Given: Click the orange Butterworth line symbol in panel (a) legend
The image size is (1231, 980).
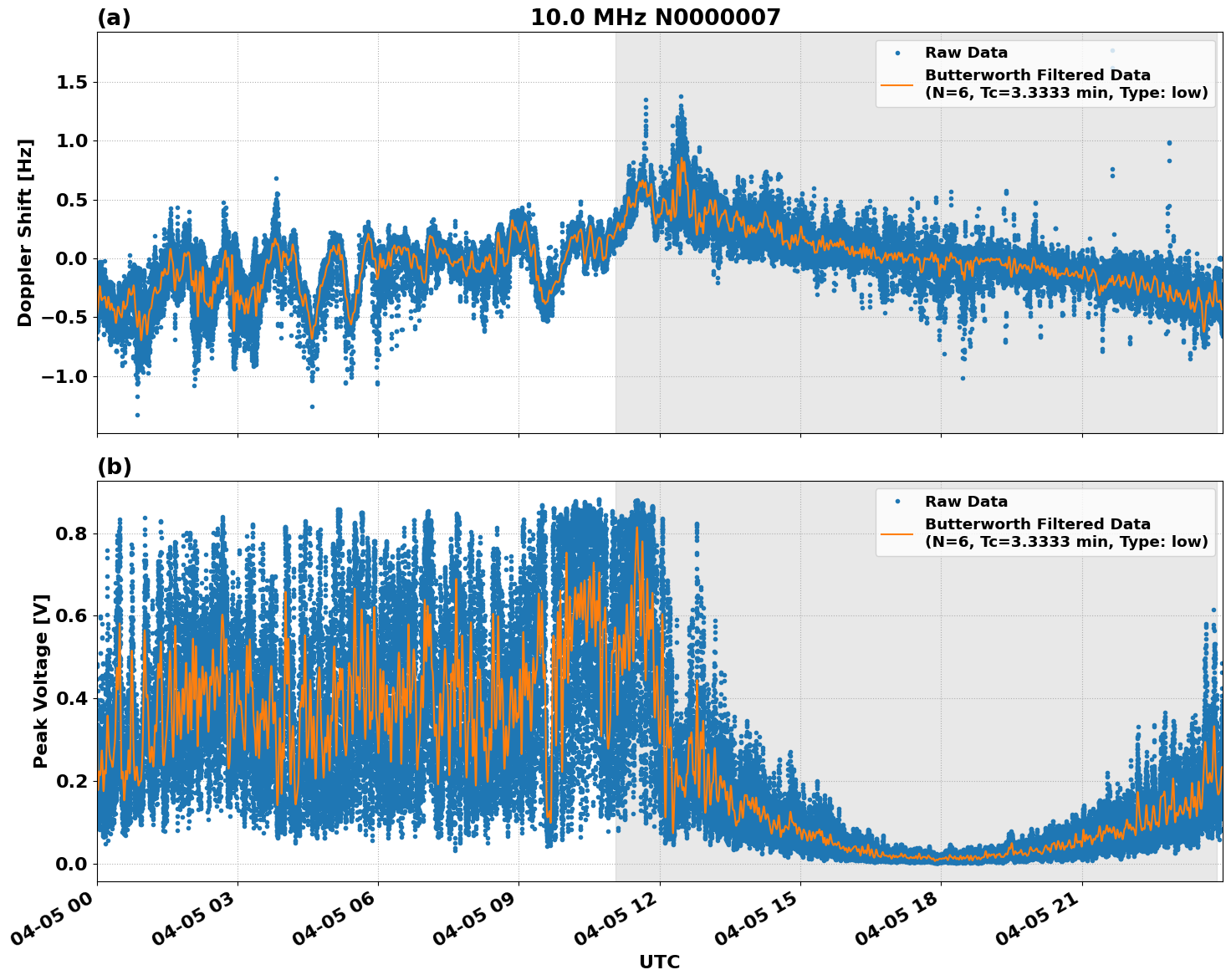Looking at the screenshot, I should click(x=897, y=84).
